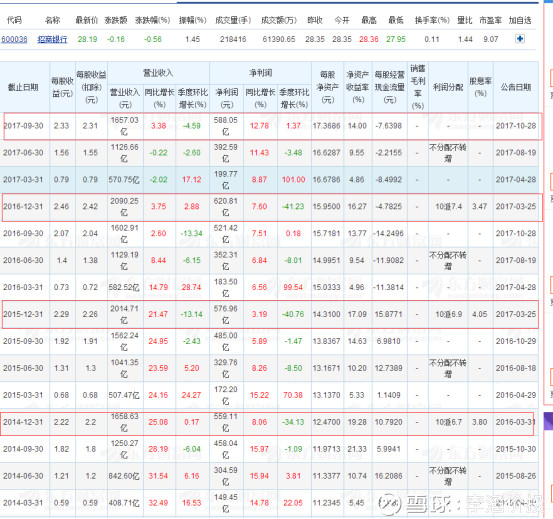Viewport: 553px width, 519px height.
Task: Select latest price value 28.19
Action: (87, 39)
